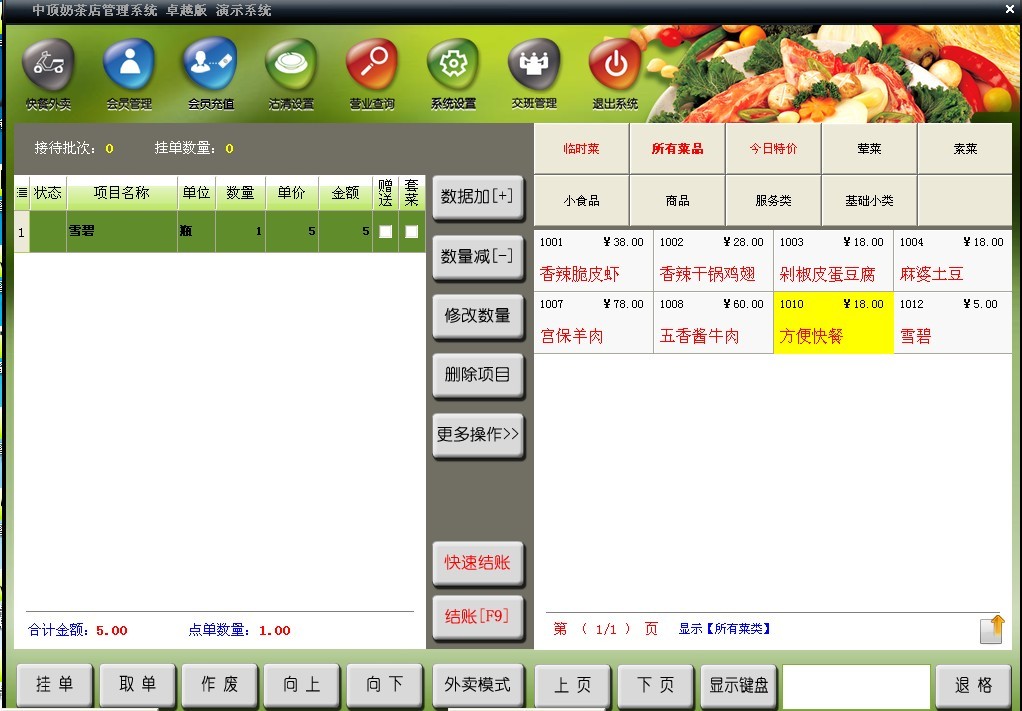Open the 会员管理 member icon
This screenshot has width=1022, height=711.
(x=129, y=65)
